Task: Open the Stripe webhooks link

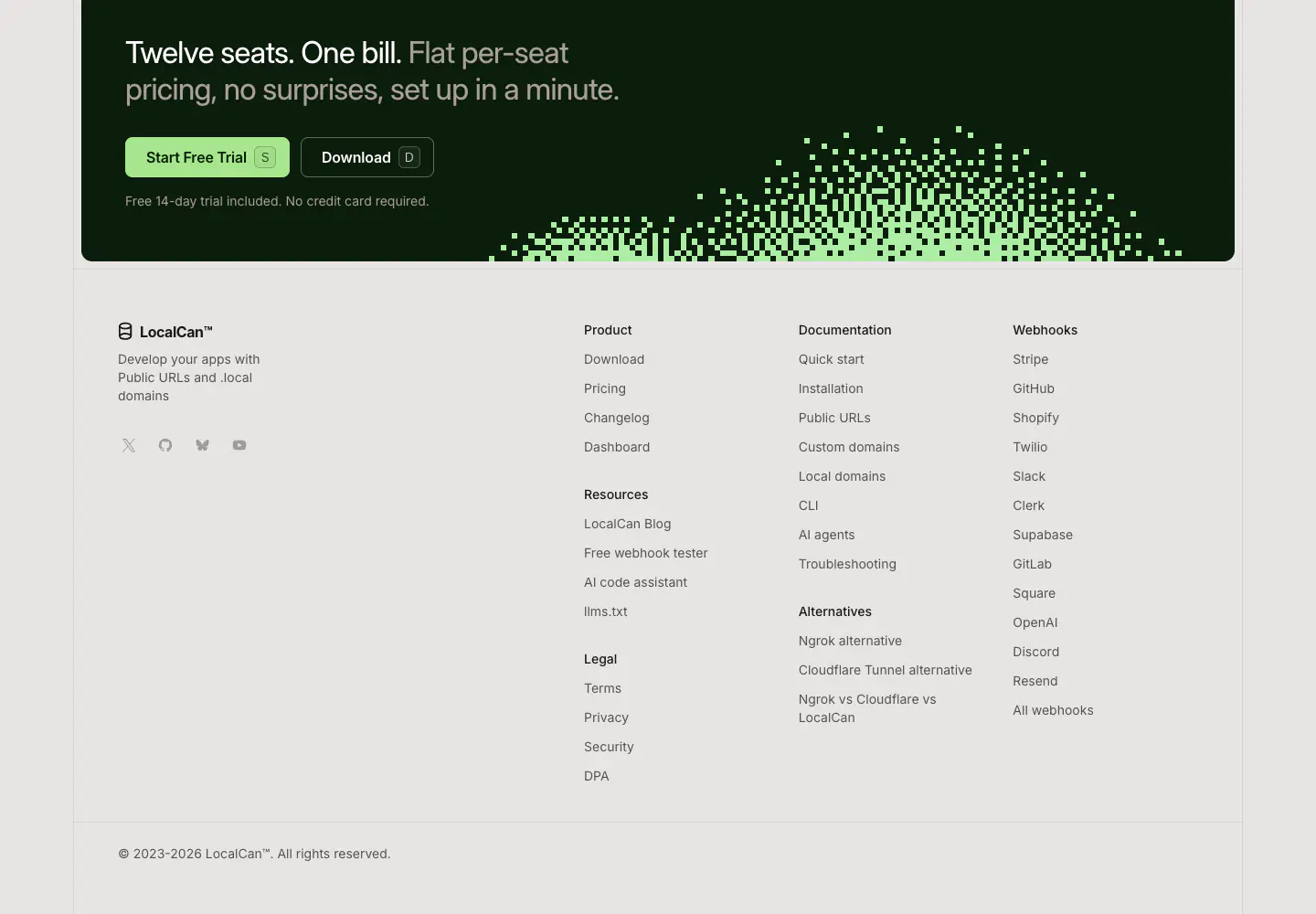Action: pos(1031,359)
